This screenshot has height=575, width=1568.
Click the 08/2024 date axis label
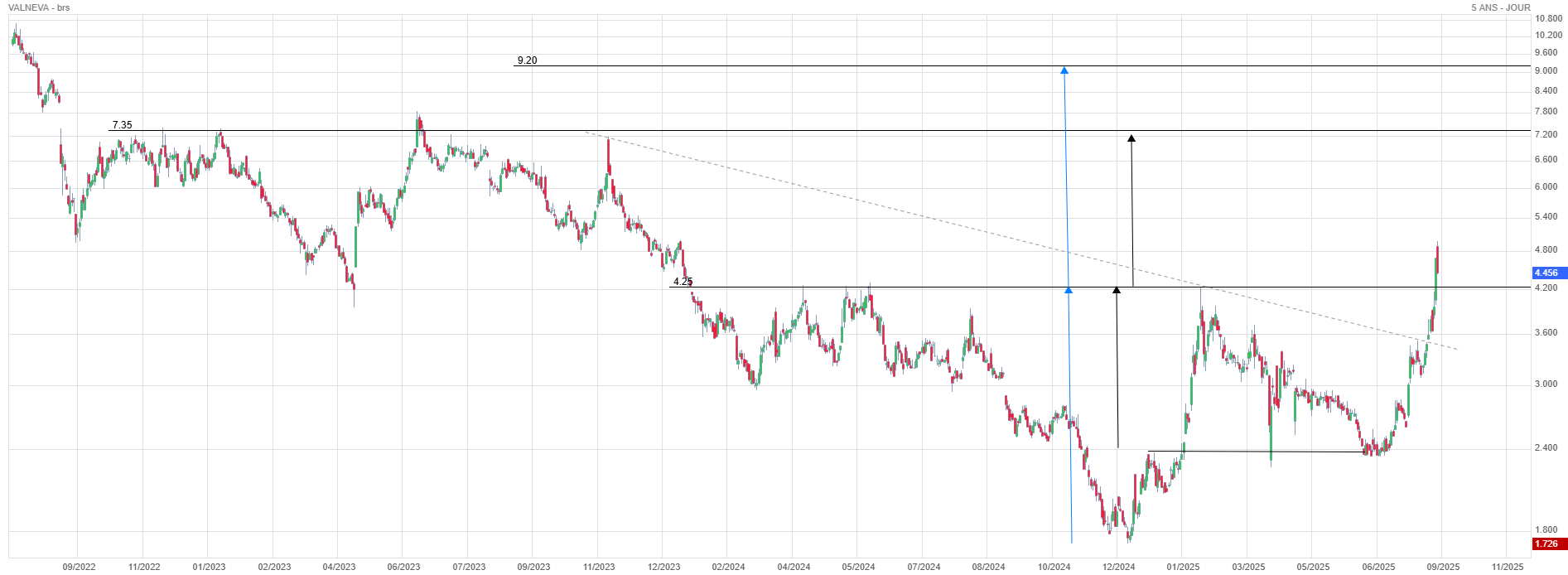click(988, 567)
